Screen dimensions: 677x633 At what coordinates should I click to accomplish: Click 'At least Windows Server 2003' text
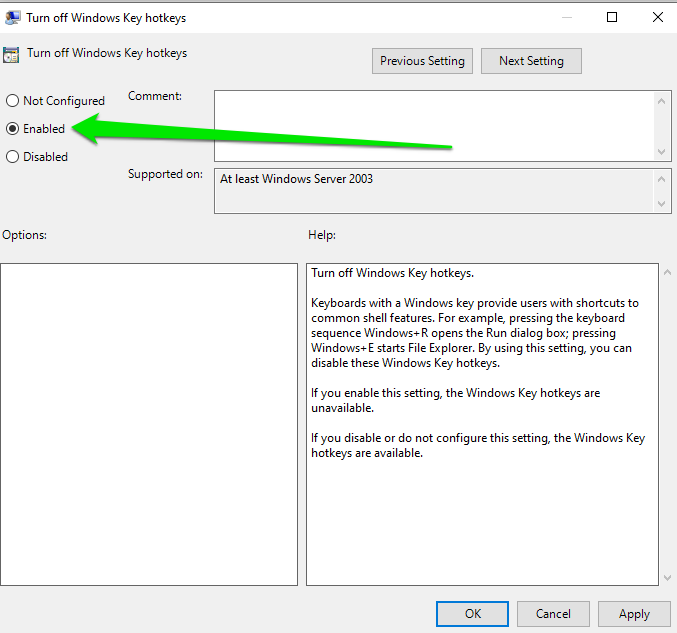(x=296, y=179)
